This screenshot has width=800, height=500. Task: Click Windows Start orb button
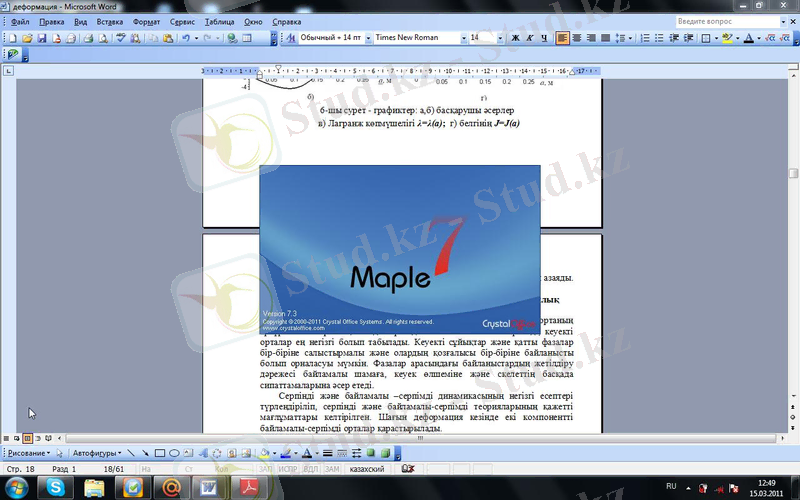[x=17, y=488]
